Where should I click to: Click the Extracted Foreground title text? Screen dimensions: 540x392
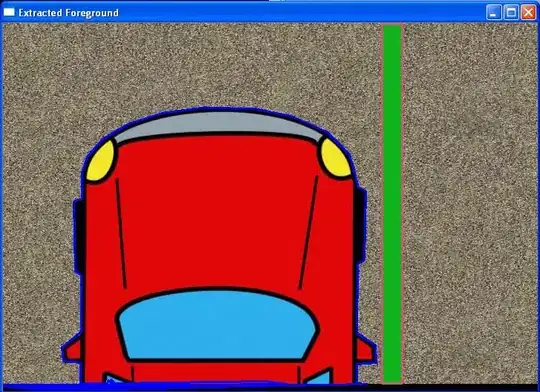69,13
